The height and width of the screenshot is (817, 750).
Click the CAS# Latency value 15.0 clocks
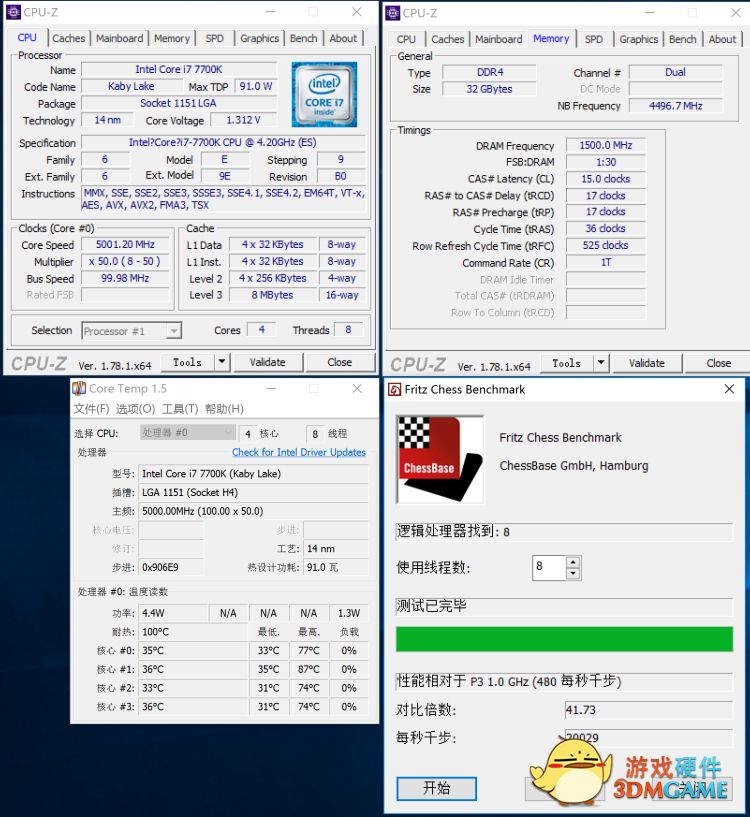tap(606, 179)
